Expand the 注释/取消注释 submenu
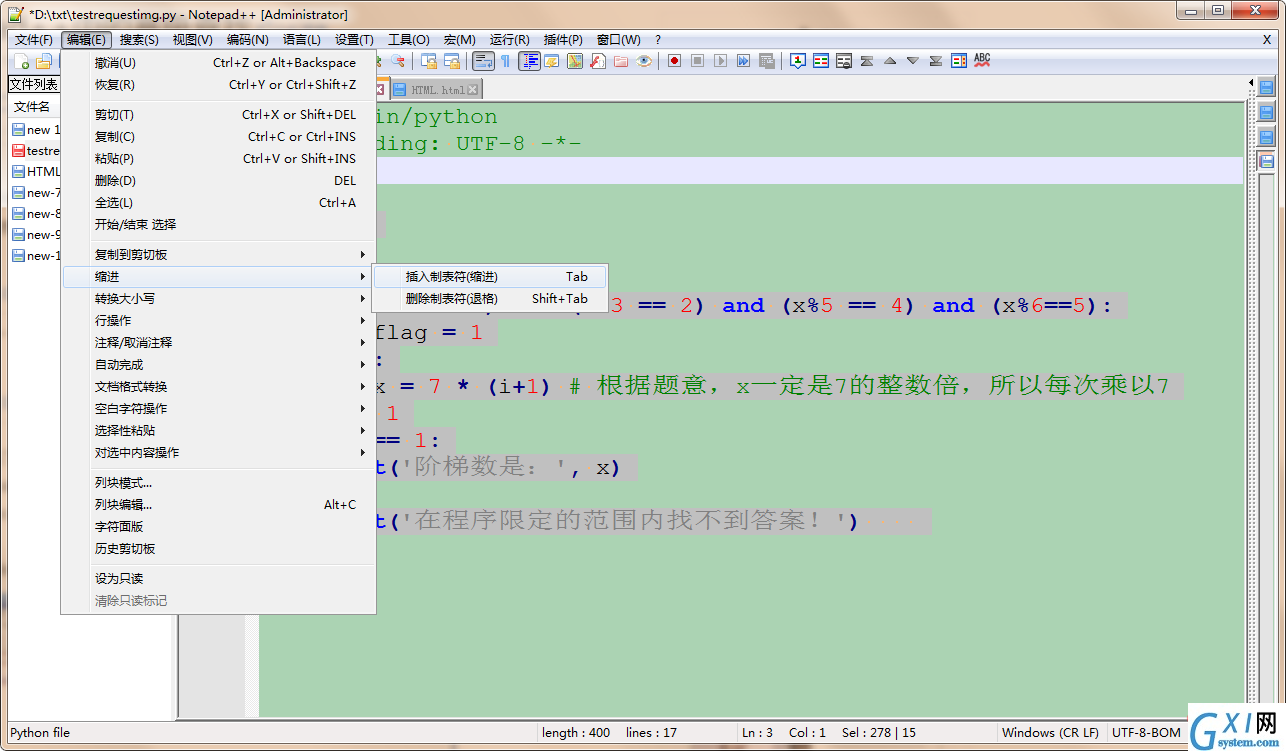The width and height of the screenshot is (1286, 751). pos(218,343)
